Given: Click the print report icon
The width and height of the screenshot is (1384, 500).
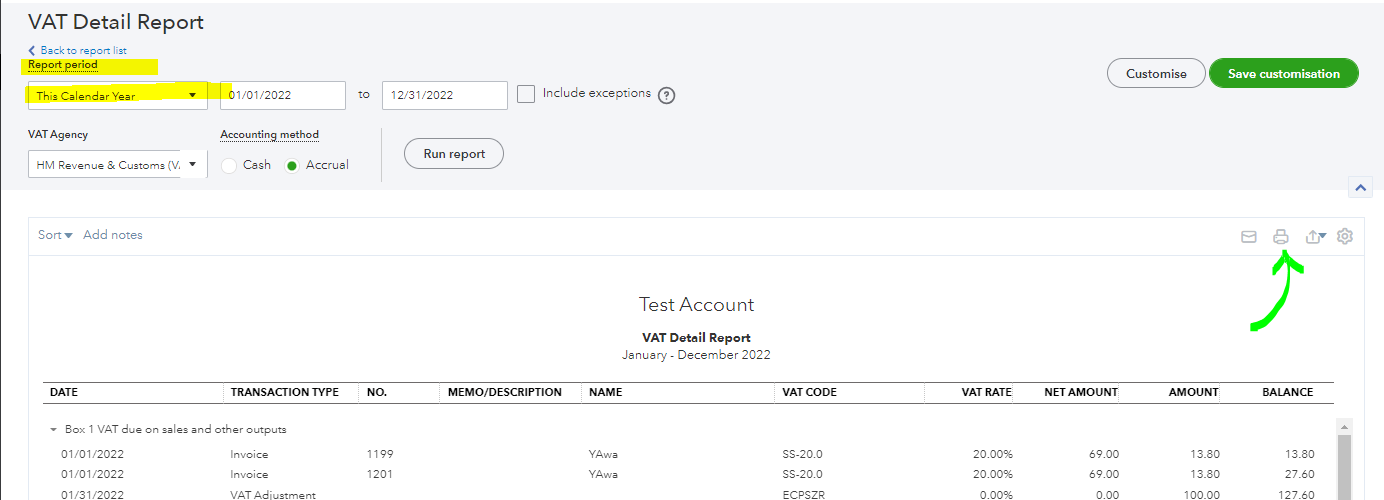Looking at the screenshot, I should 1280,237.
